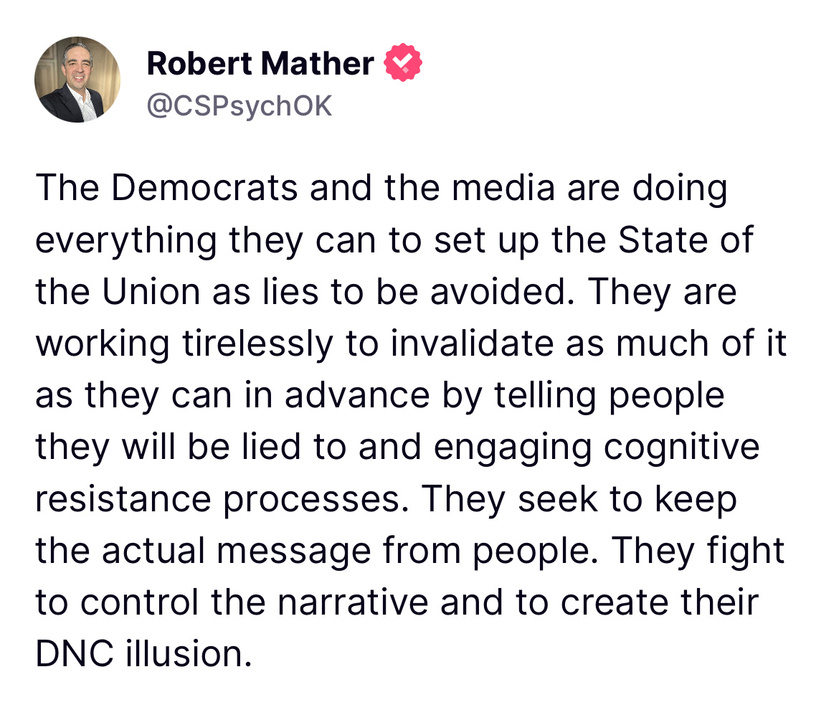
Task: Open the Robert Mather display name
Action: point(260,64)
